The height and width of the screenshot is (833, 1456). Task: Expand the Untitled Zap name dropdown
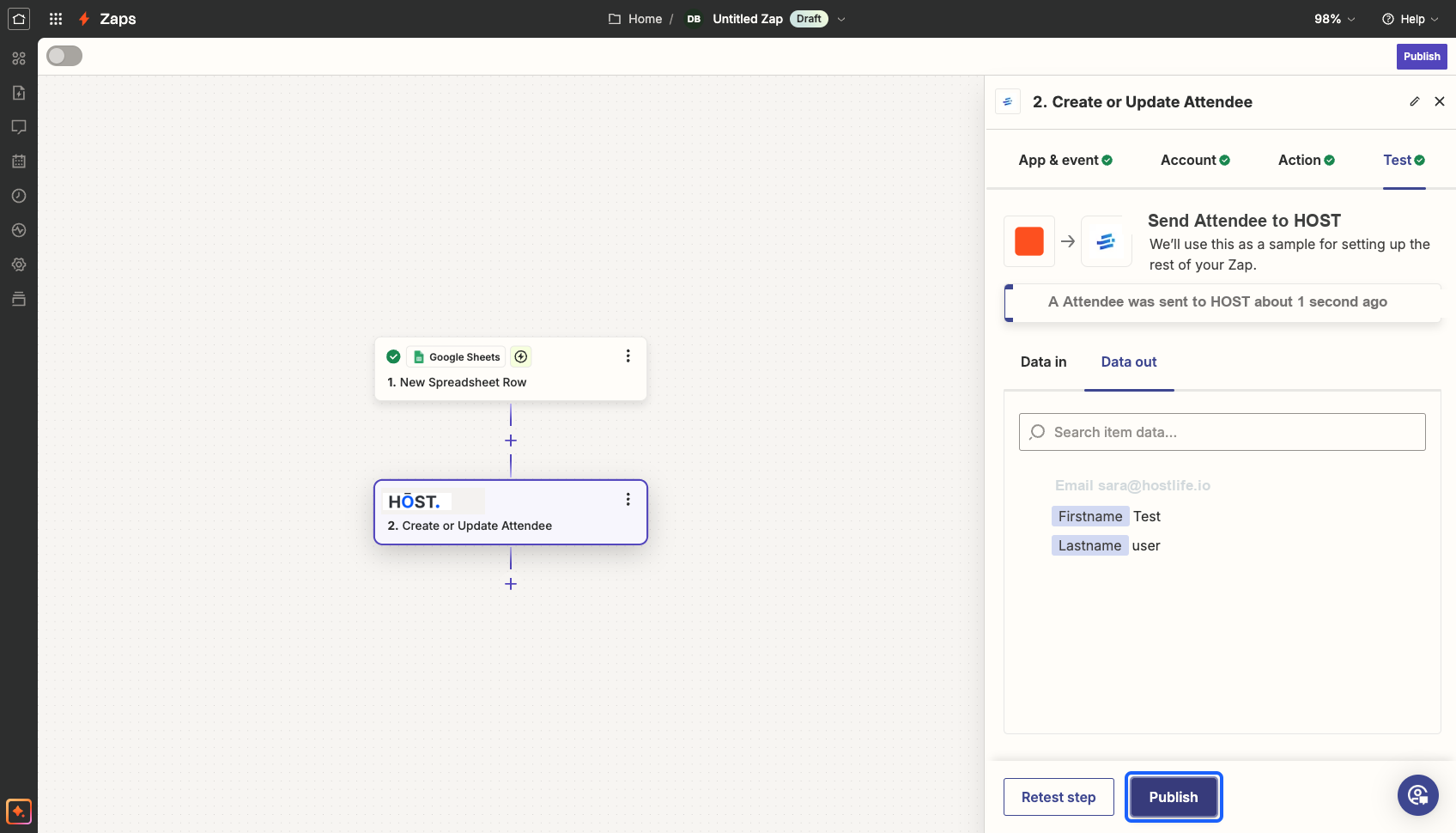(x=841, y=19)
